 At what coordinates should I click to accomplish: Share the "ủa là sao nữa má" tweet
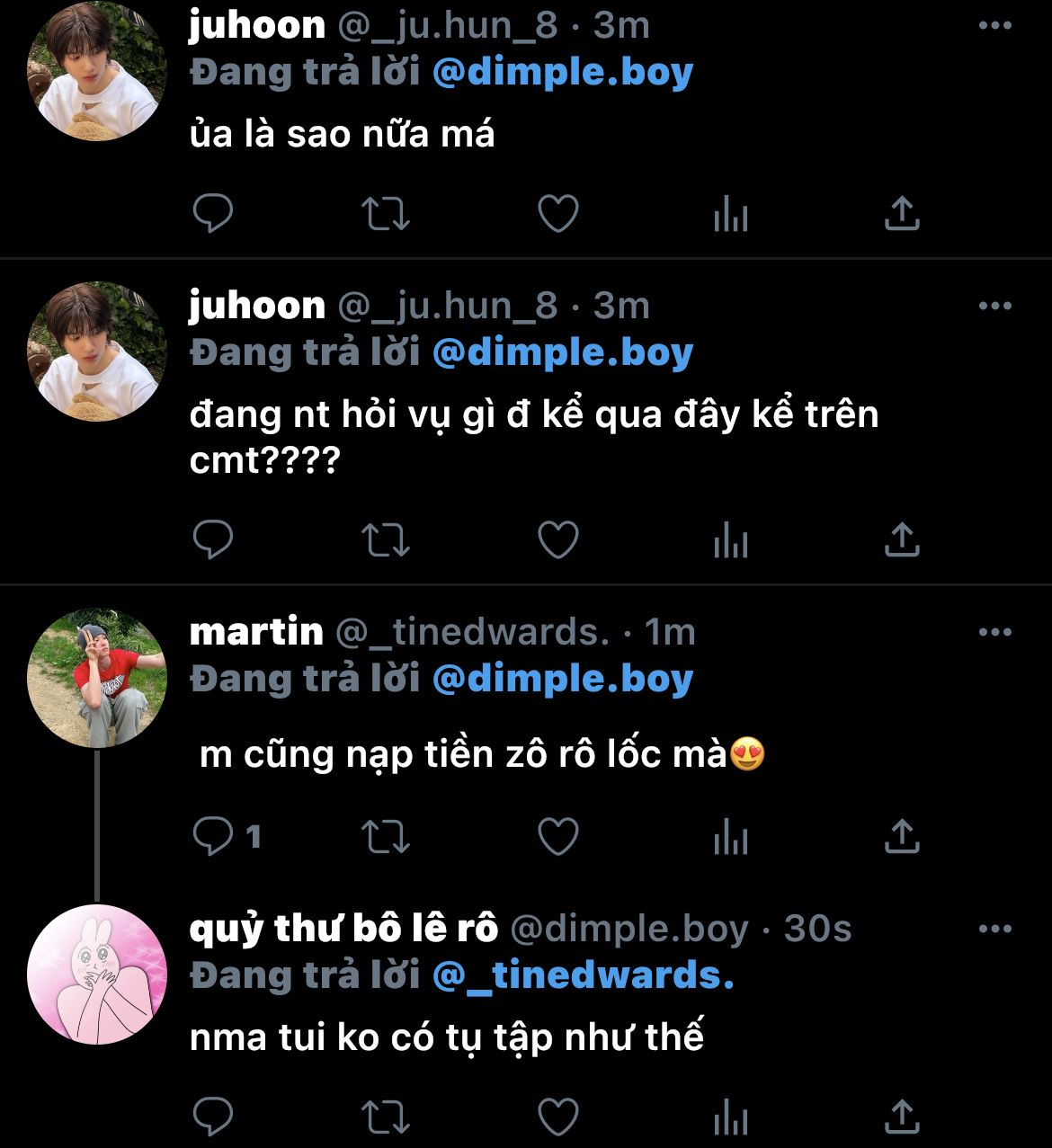click(902, 214)
